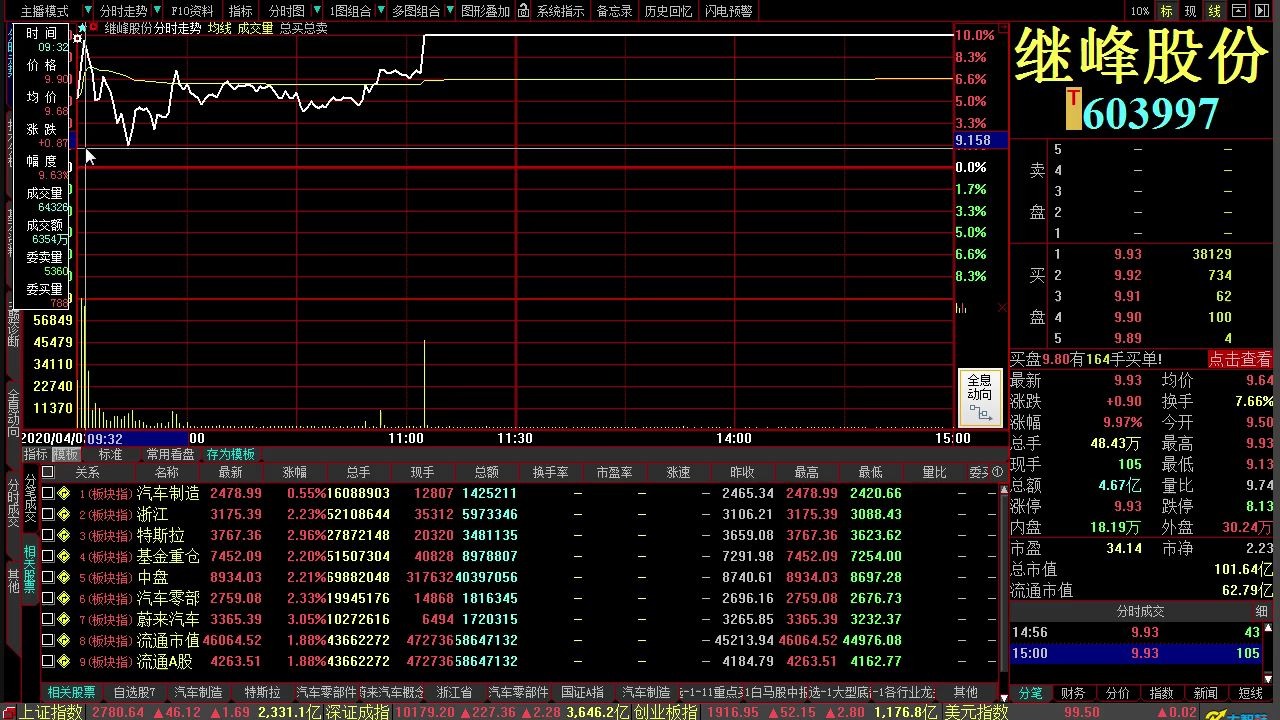
Task: Open the F10资料 menu item
Action: 193,11
